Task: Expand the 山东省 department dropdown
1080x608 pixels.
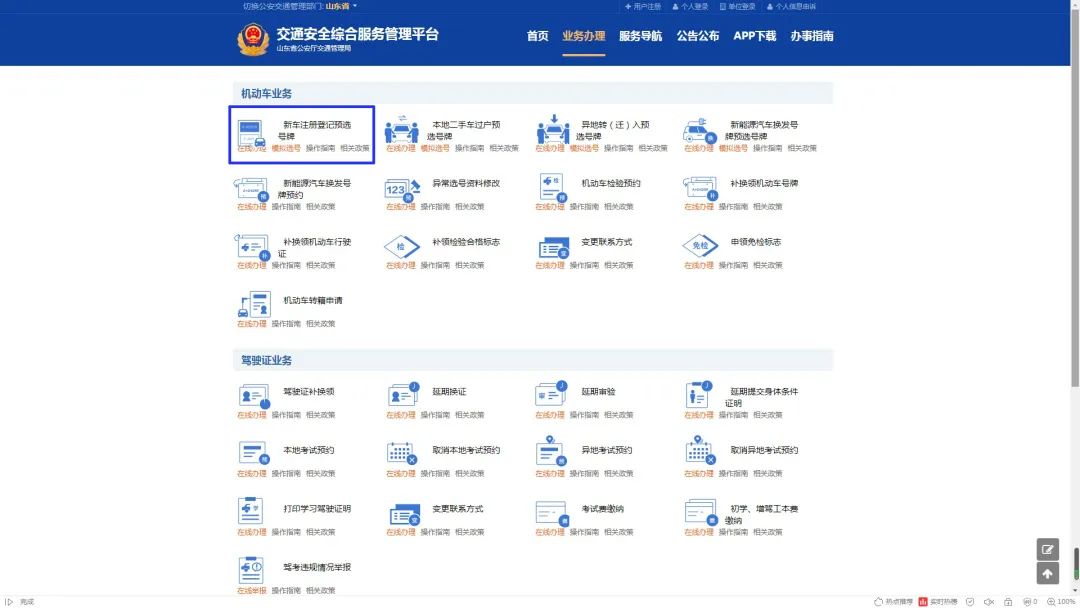Action: pyautogui.click(x=341, y=6)
